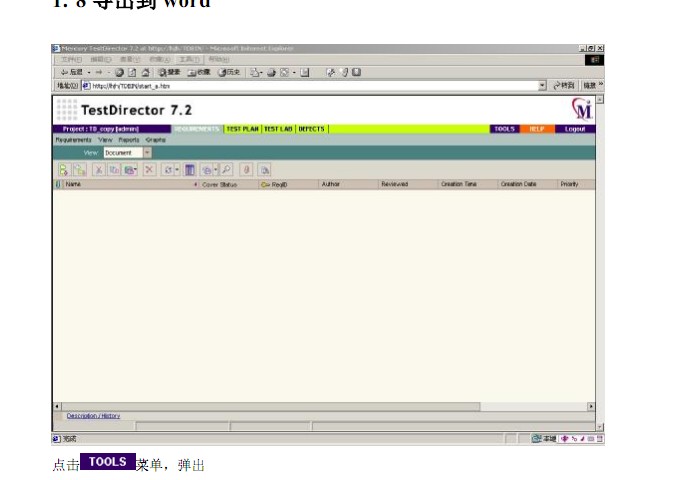Click the horizontal scrollbar left arrow
The height and width of the screenshot is (480, 686).
57,406
